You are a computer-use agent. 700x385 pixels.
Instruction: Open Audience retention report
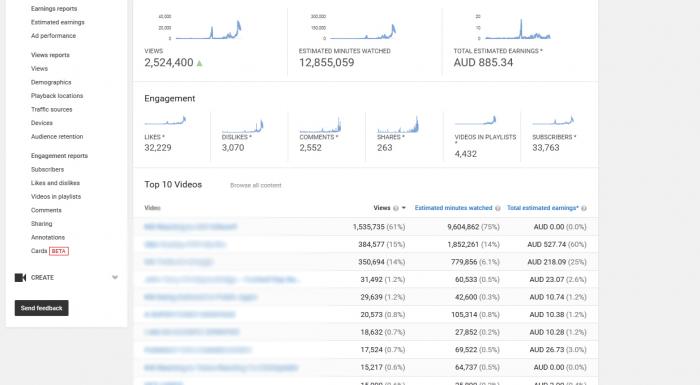[57, 137]
